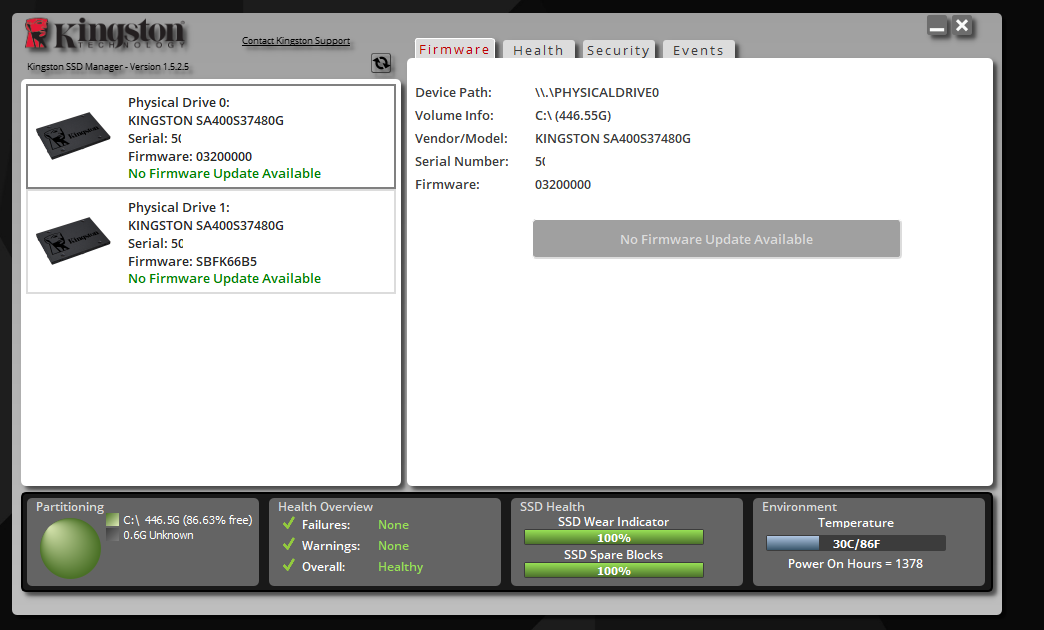Open the Health tab

[x=539, y=50]
